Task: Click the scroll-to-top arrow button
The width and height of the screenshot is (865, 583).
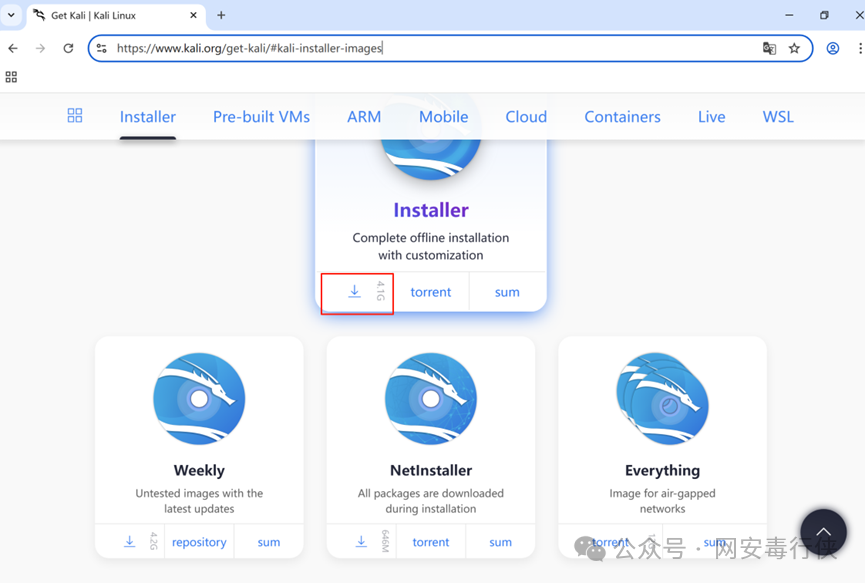Action: pyautogui.click(x=823, y=532)
